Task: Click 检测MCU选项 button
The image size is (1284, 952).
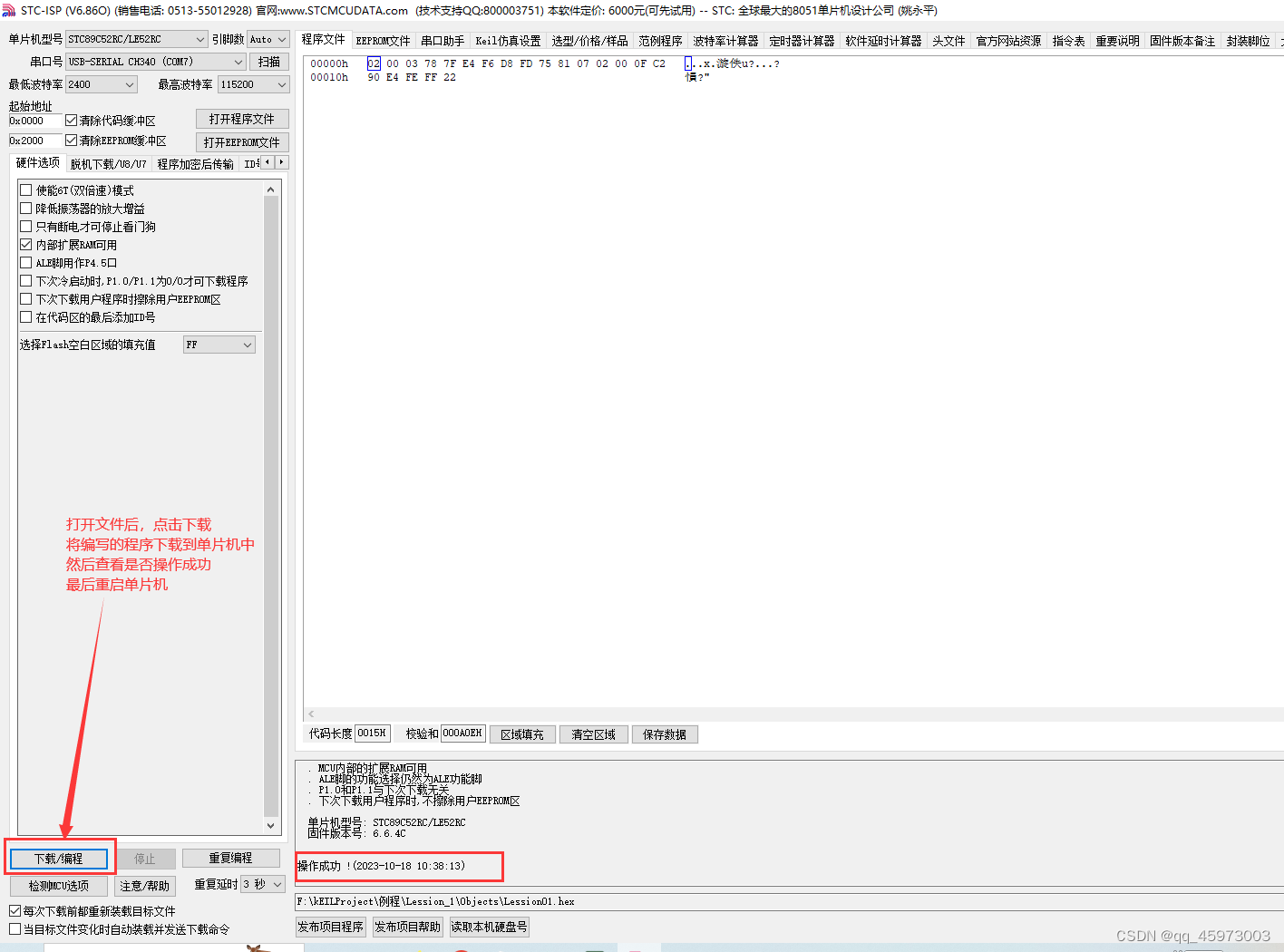Action: coord(59,886)
